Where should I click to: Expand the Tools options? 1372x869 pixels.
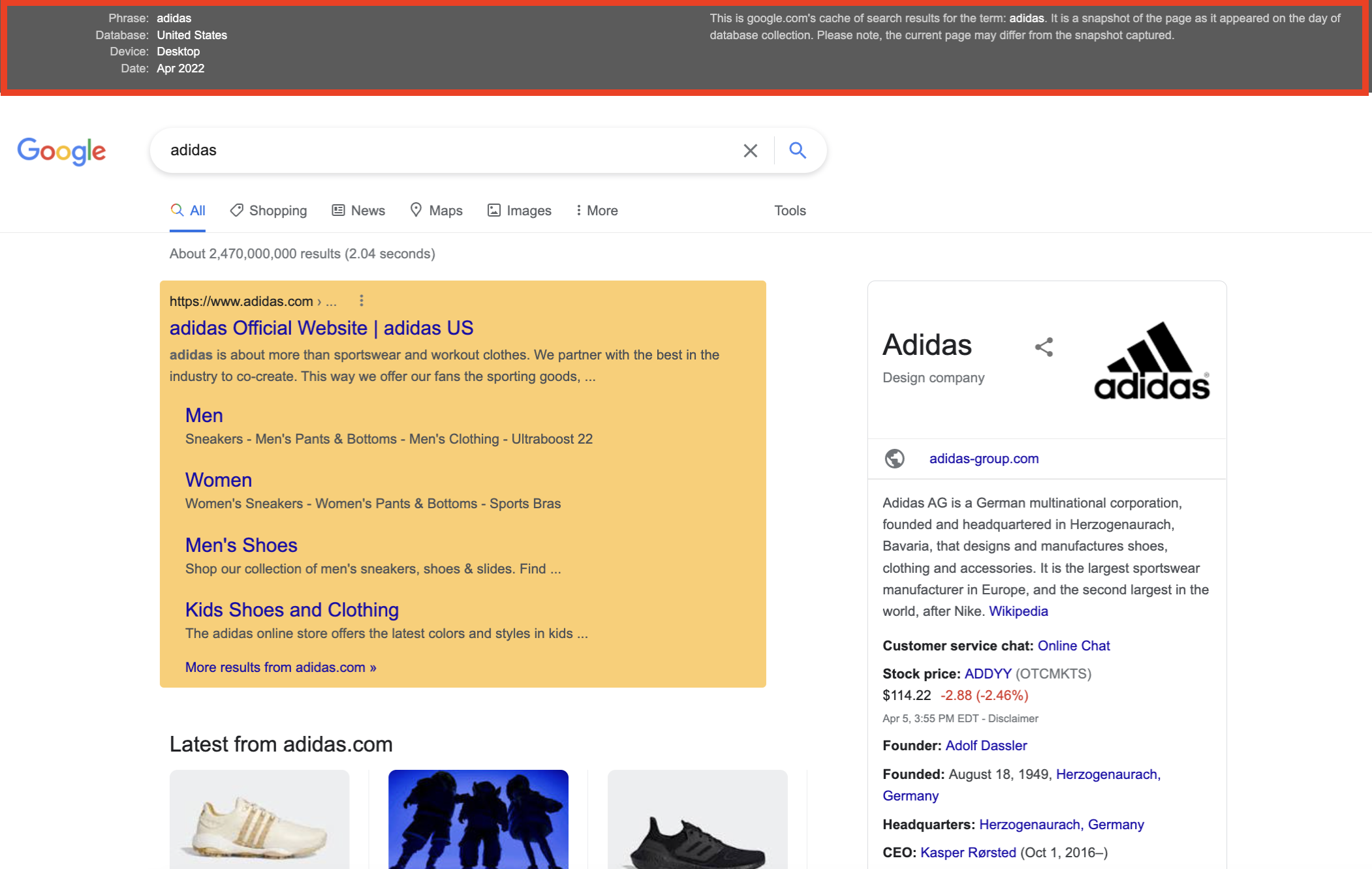(789, 210)
